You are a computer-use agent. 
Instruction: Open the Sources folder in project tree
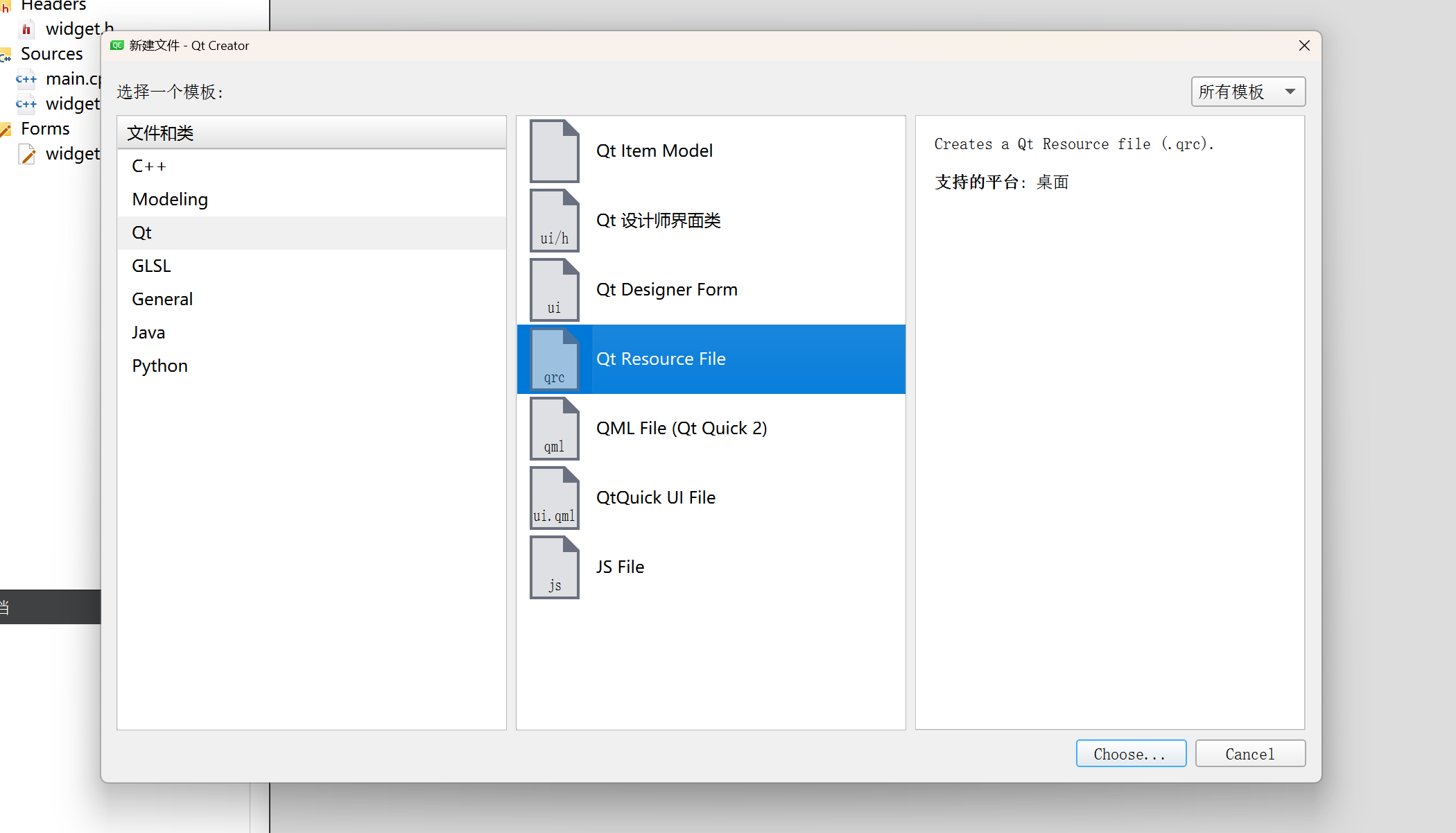pyautogui.click(x=51, y=54)
